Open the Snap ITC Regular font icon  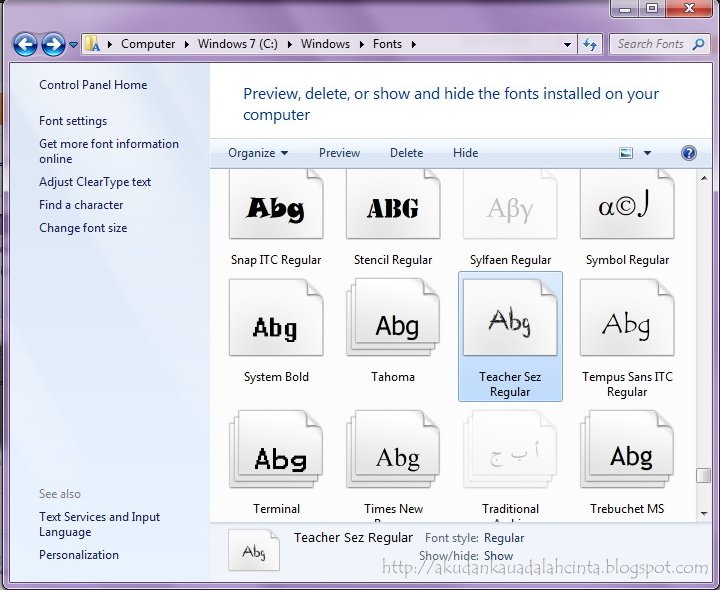276,207
